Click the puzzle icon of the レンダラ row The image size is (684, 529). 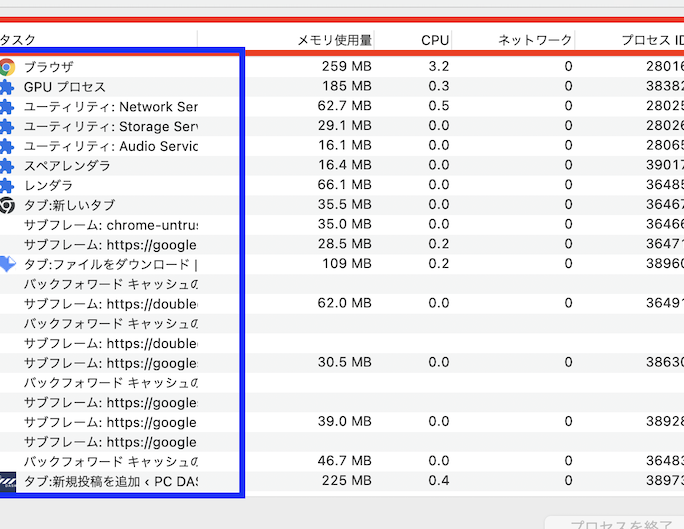point(6,185)
